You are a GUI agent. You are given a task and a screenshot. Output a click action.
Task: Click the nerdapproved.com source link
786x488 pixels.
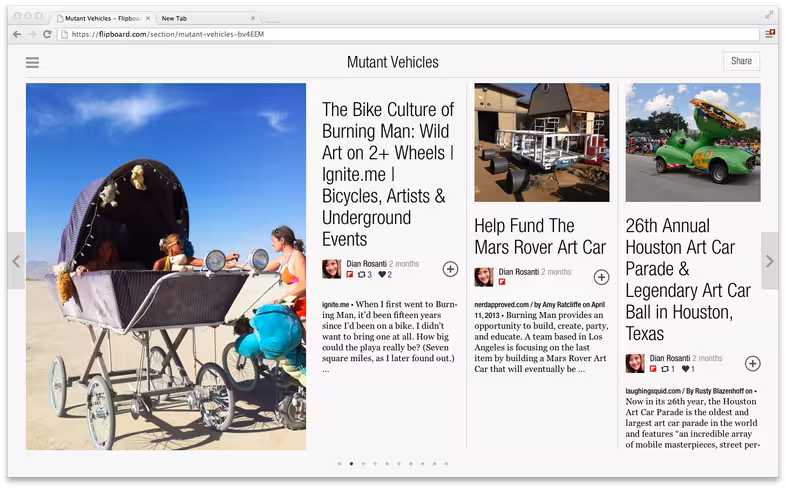(x=501, y=305)
